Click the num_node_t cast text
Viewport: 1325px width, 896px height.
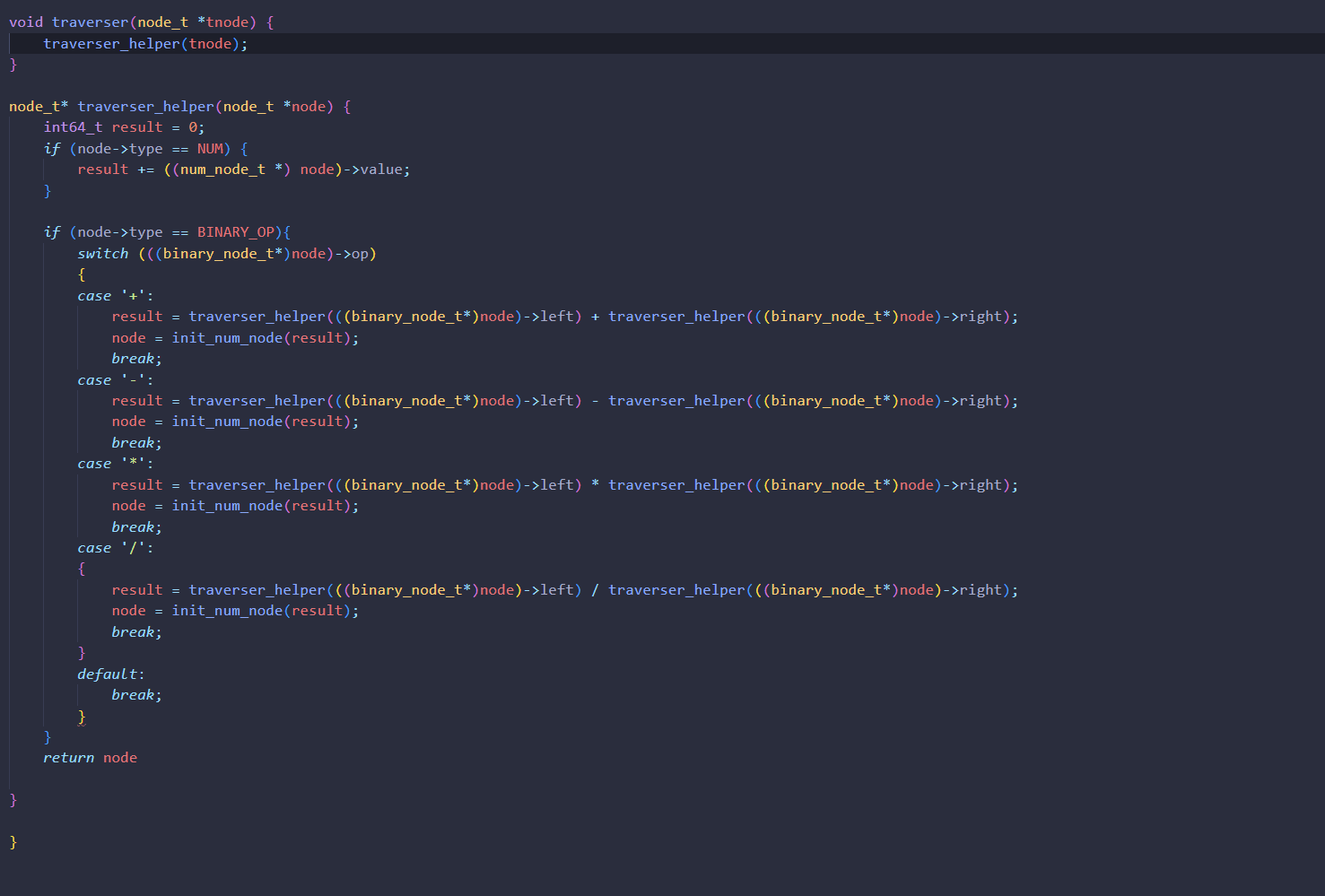point(222,170)
